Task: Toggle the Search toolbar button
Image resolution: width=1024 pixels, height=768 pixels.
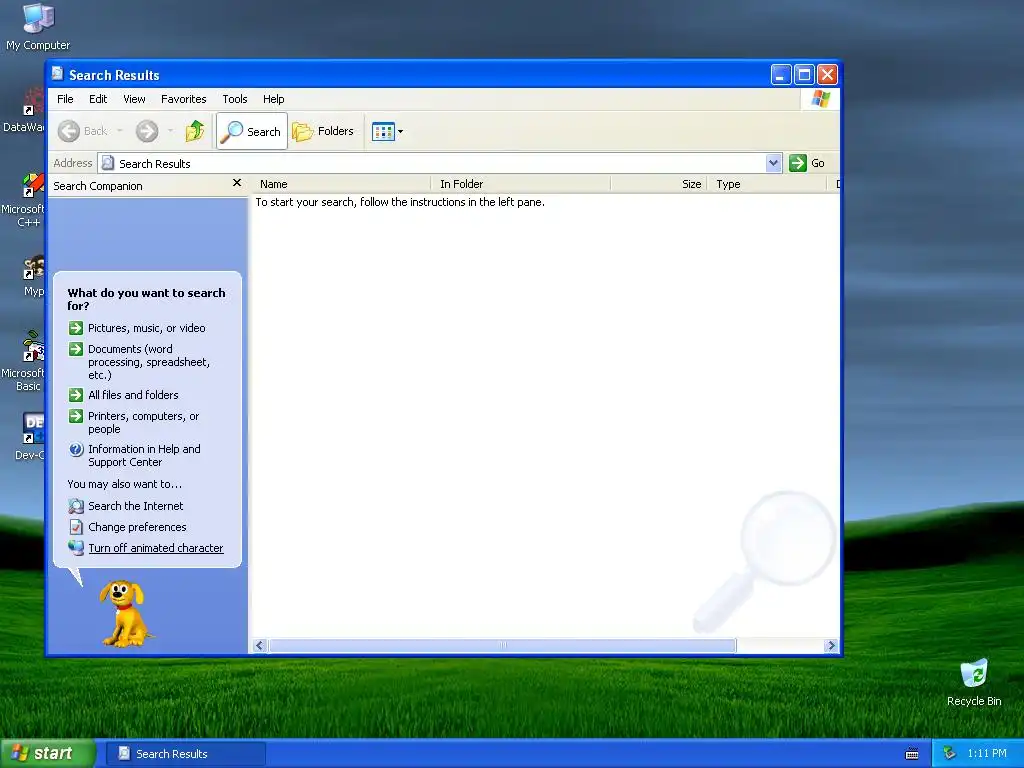Action: click(251, 131)
